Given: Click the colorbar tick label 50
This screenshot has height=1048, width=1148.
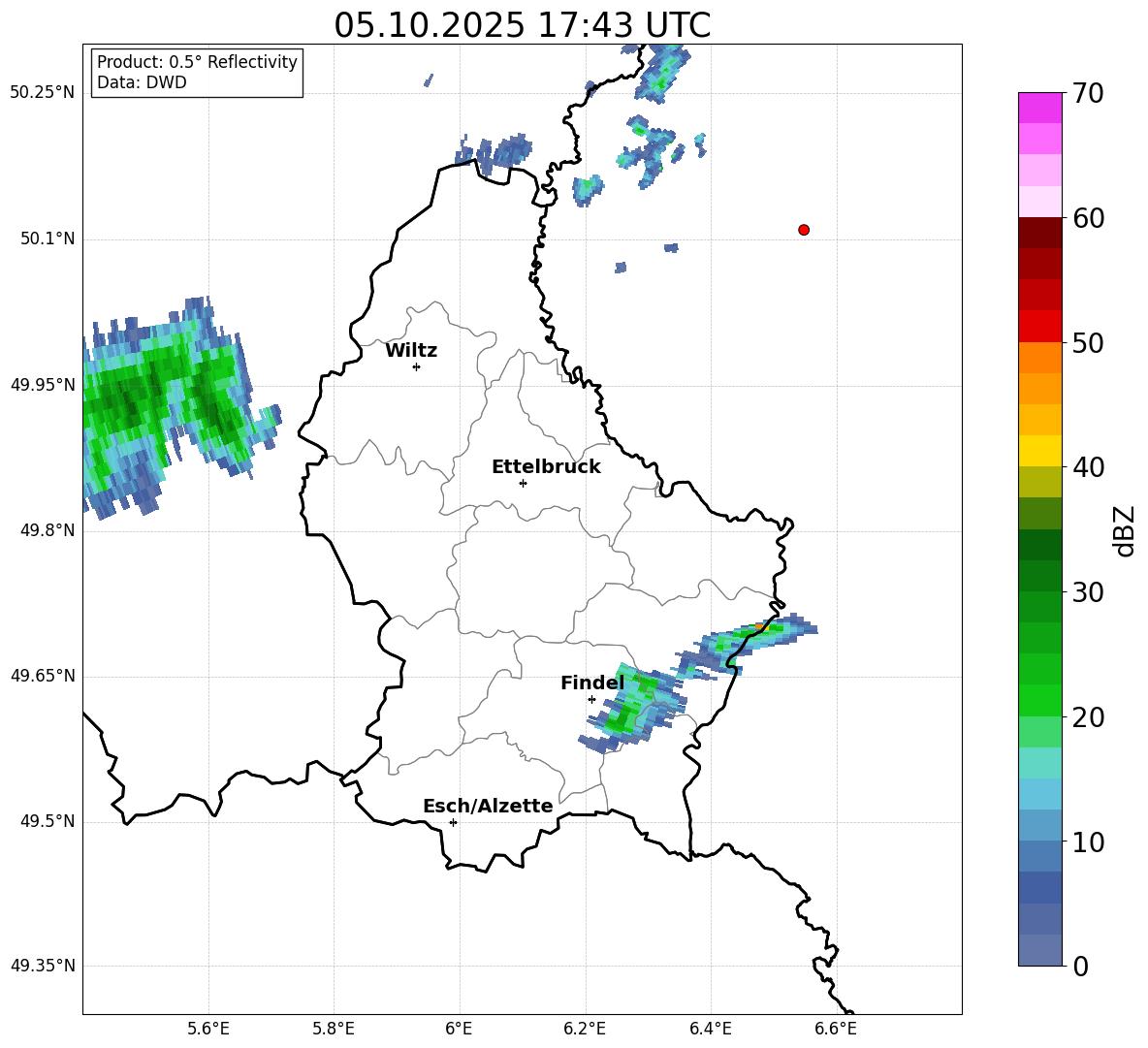Looking at the screenshot, I should (1088, 342).
